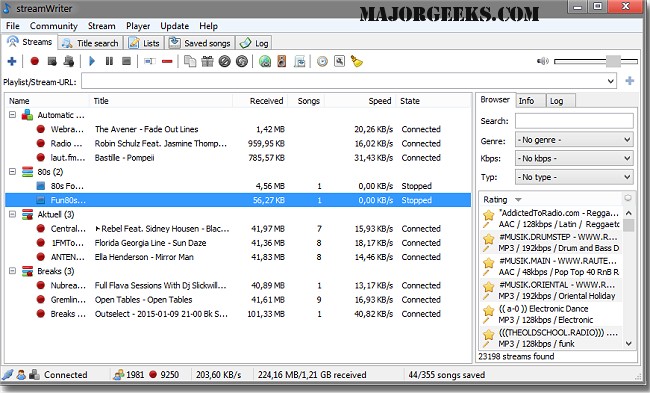Click the speaker box toolbar icon
Image resolution: width=650 pixels, height=393 pixels.
[282, 61]
